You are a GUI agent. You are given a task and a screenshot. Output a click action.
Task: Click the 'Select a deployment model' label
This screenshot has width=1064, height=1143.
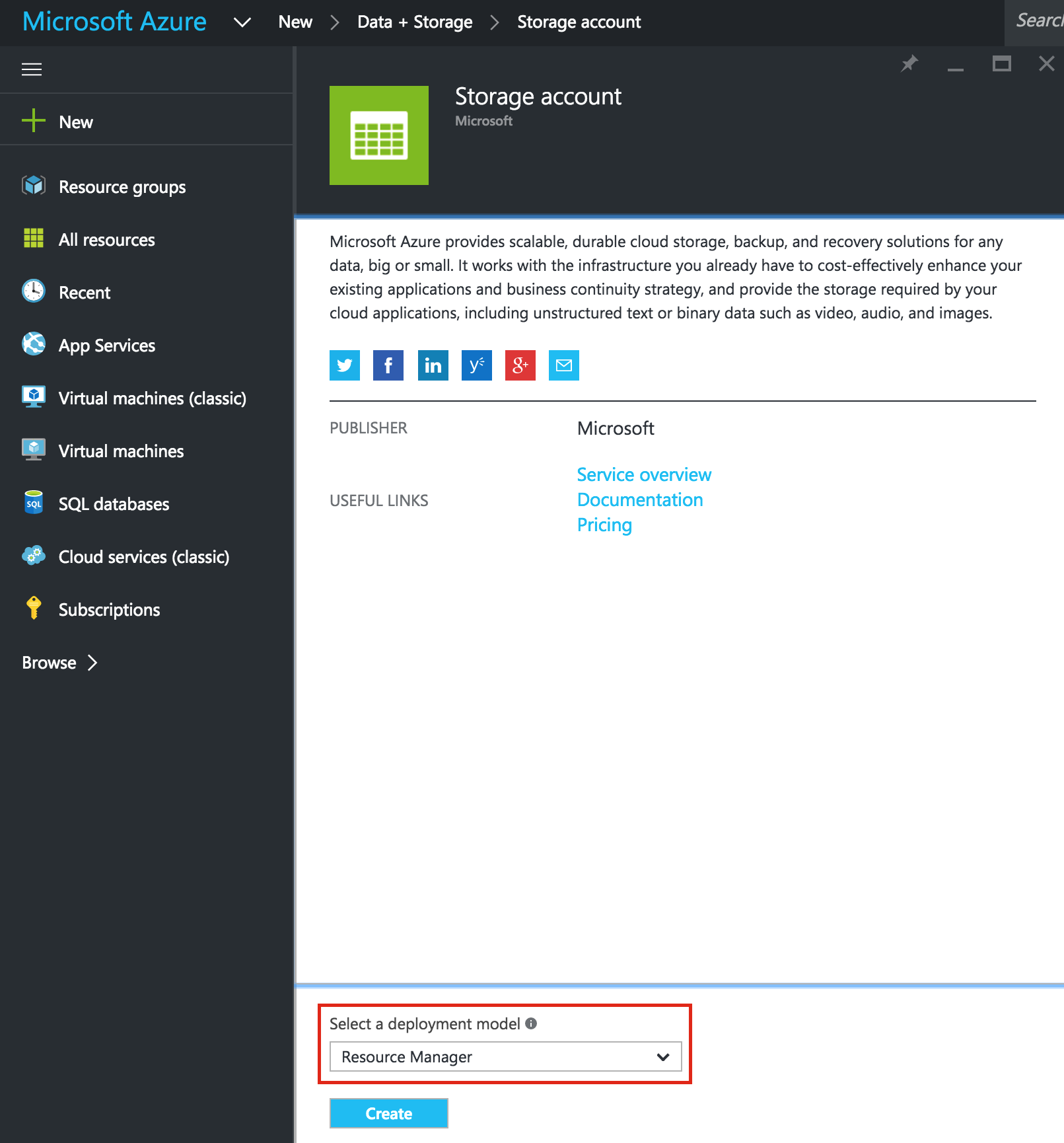click(425, 1023)
